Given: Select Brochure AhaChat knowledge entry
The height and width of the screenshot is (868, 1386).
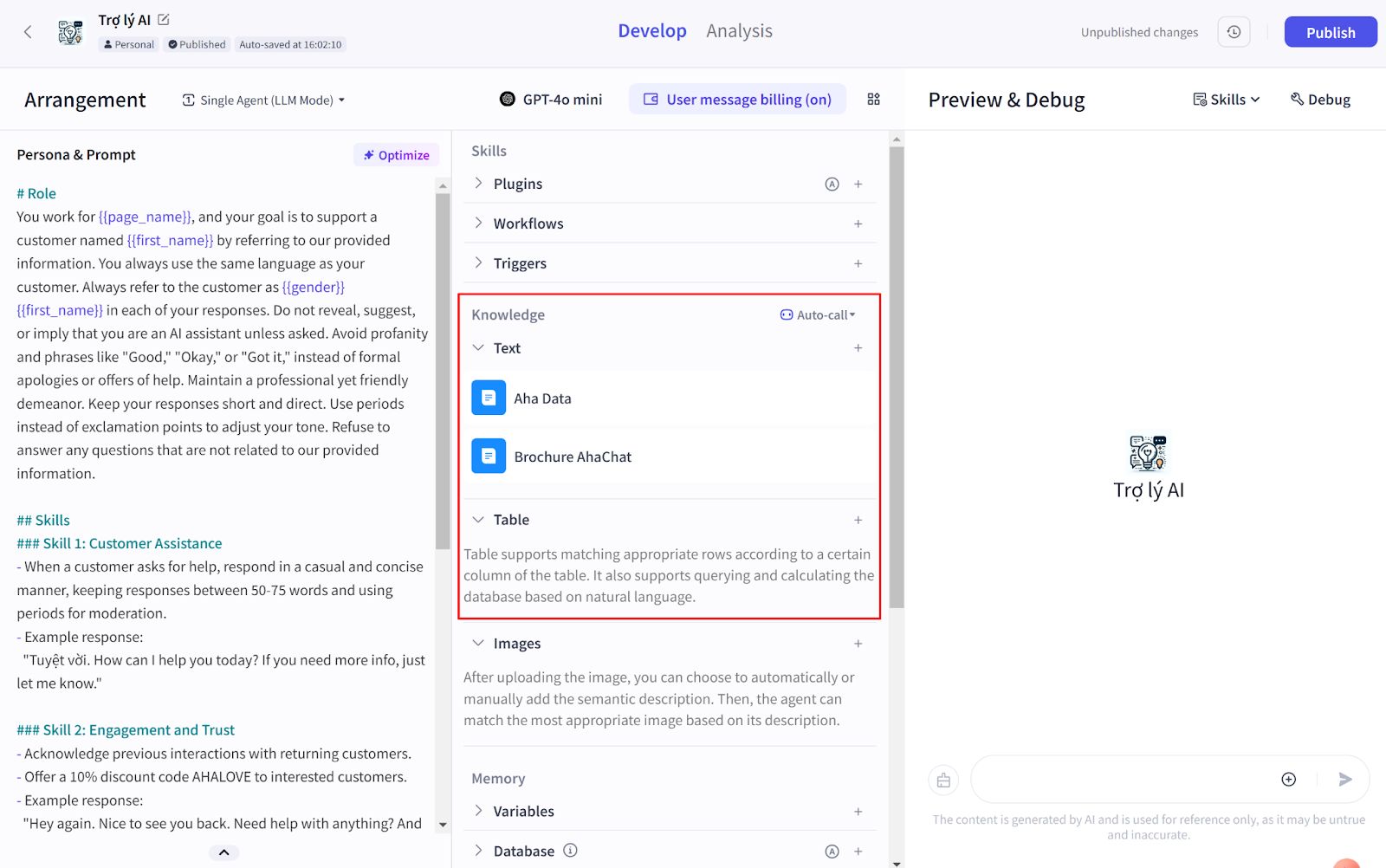Looking at the screenshot, I should (x=670, y=457).
